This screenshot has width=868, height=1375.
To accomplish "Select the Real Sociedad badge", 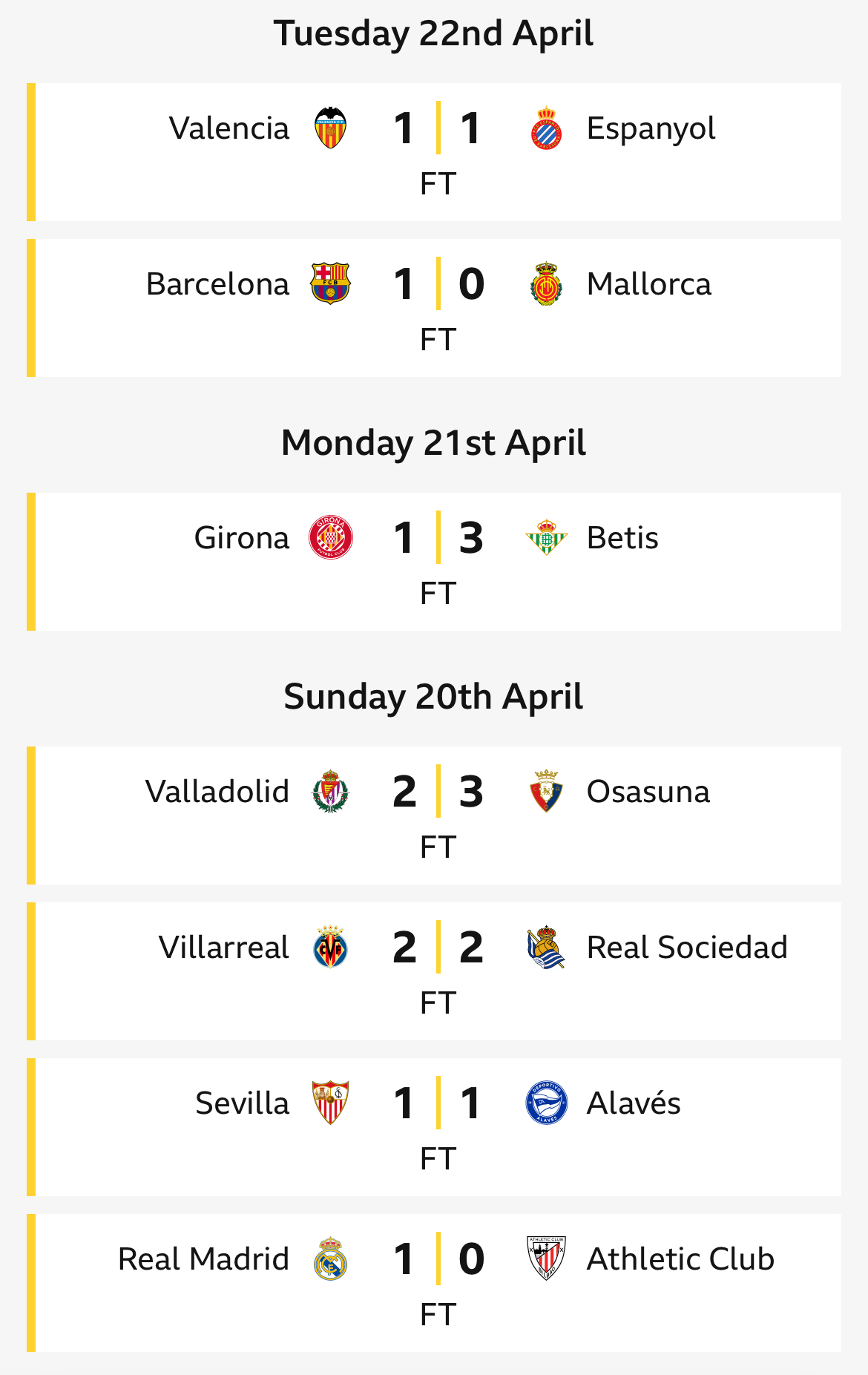I will (x=546, y=947).
